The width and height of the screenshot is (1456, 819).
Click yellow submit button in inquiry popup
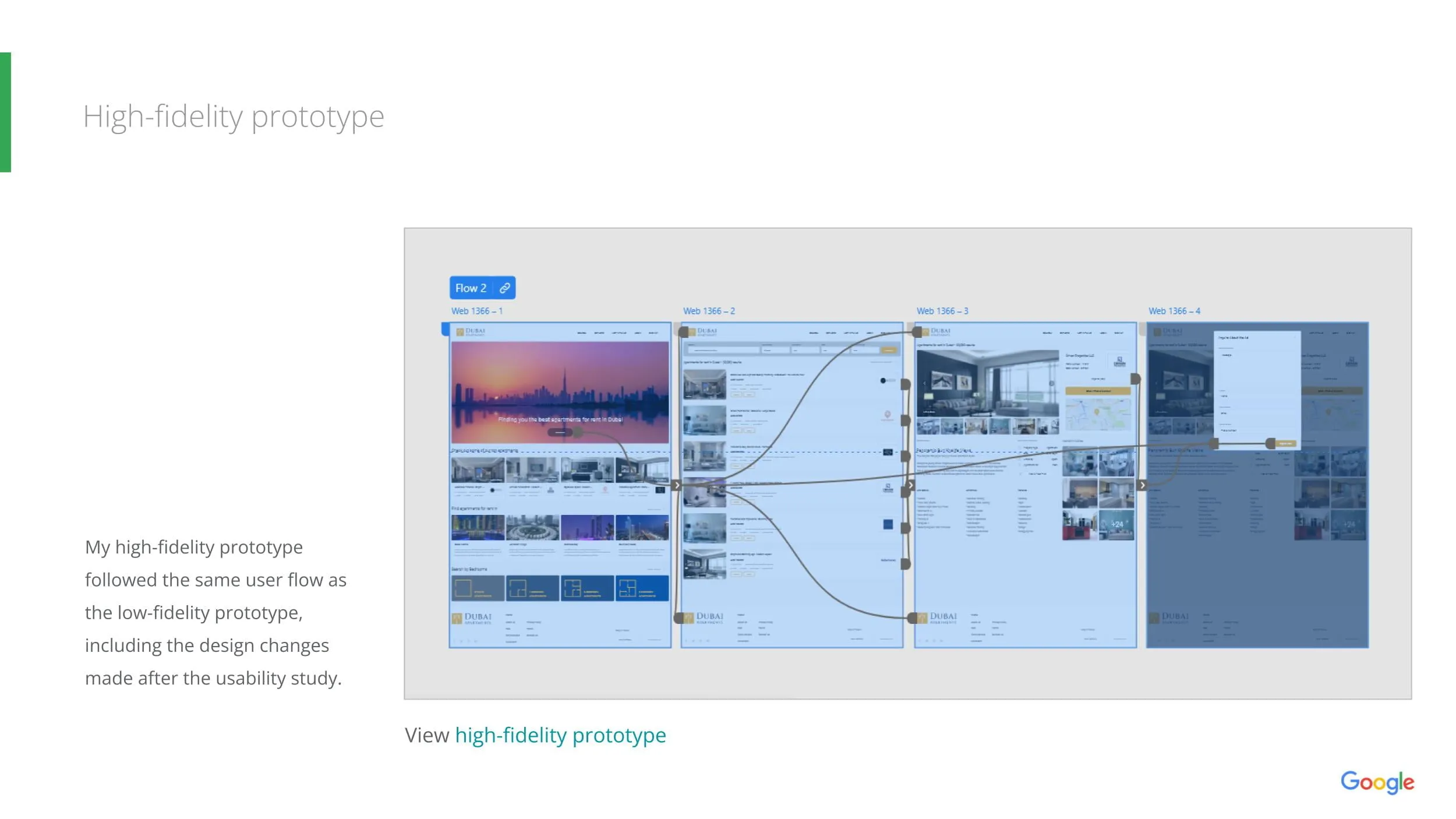click(x=1285, y=443)
